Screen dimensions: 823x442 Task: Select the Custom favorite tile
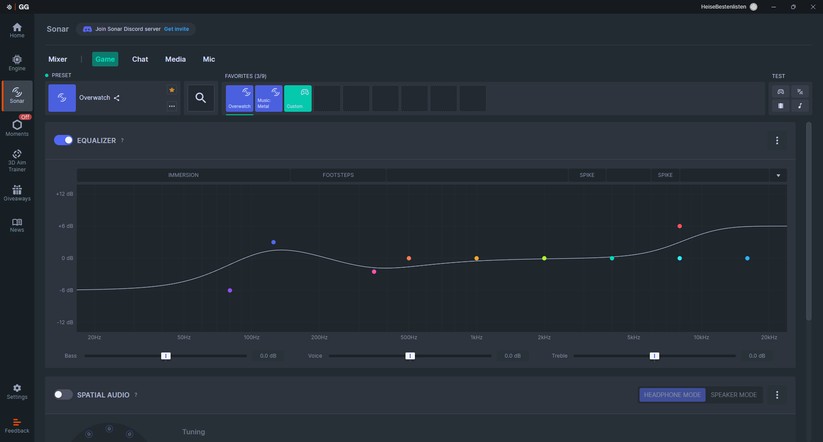click(x=298, y=98)
